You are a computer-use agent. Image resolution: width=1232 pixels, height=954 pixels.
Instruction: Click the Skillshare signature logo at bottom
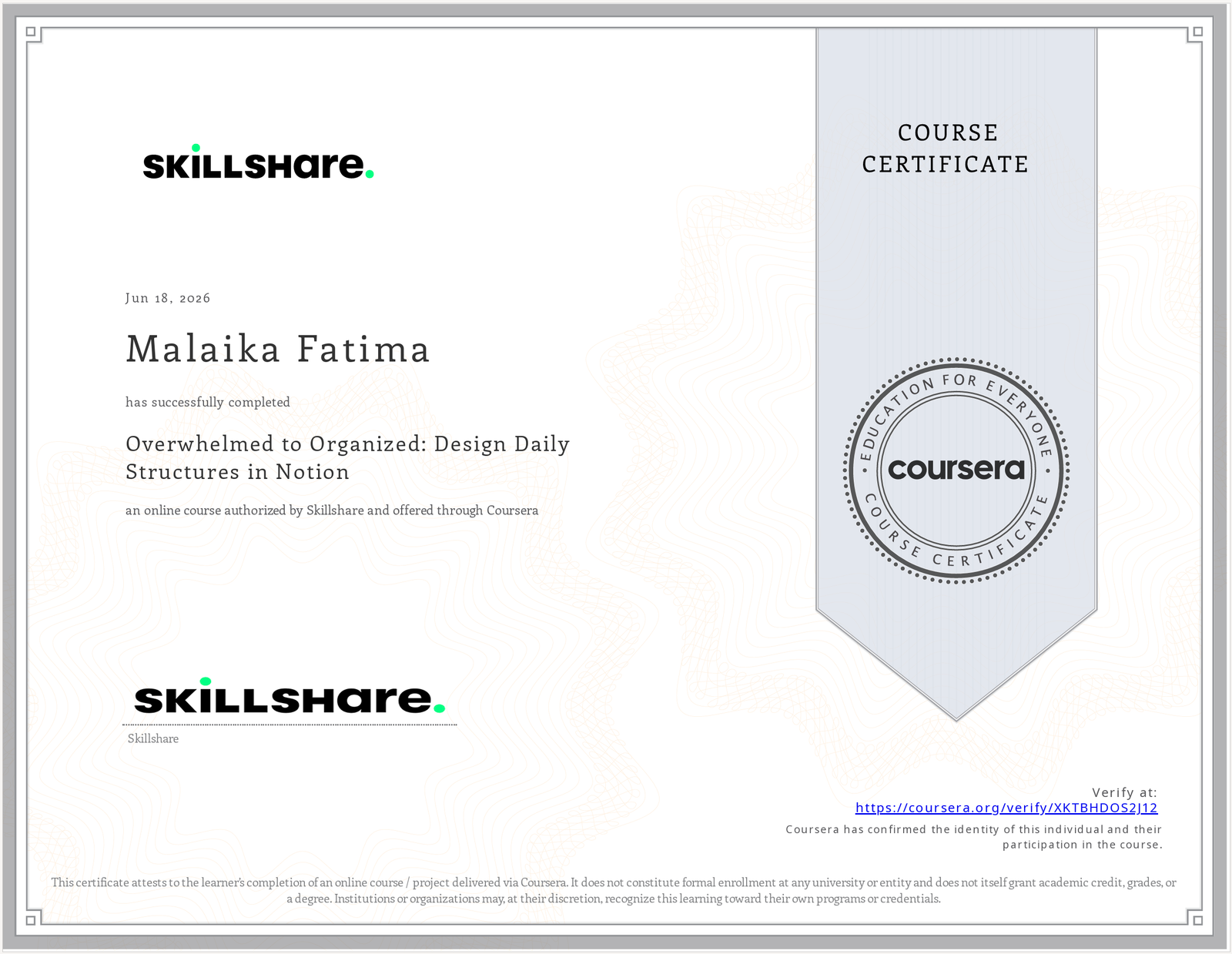point(290,695)
